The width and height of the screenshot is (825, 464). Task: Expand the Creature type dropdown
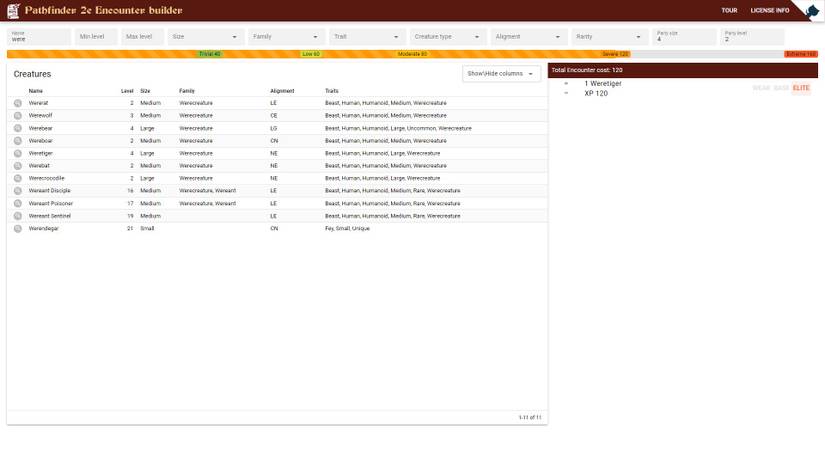[x=447, y=36]
